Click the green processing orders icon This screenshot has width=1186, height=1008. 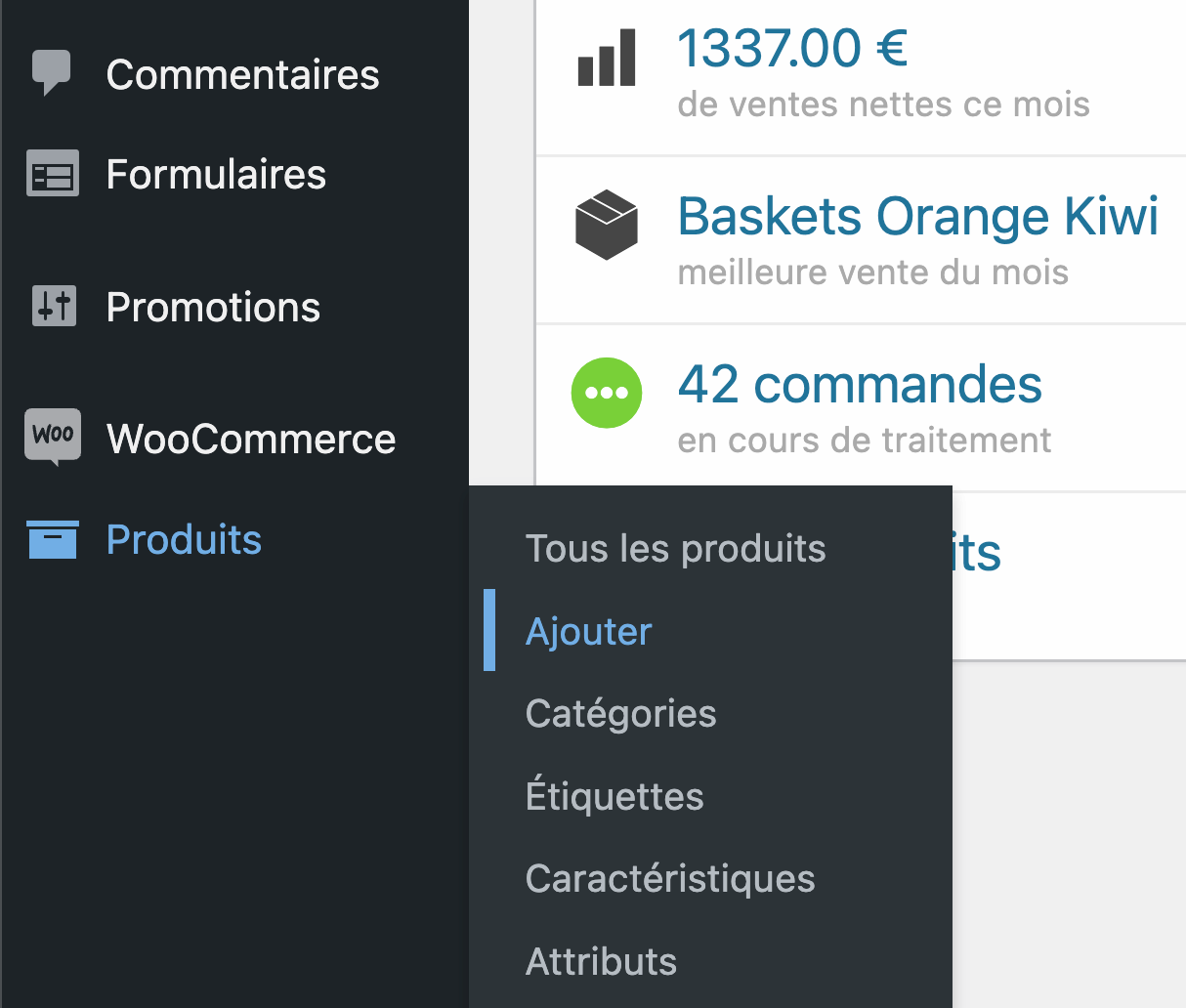[607, 393]
